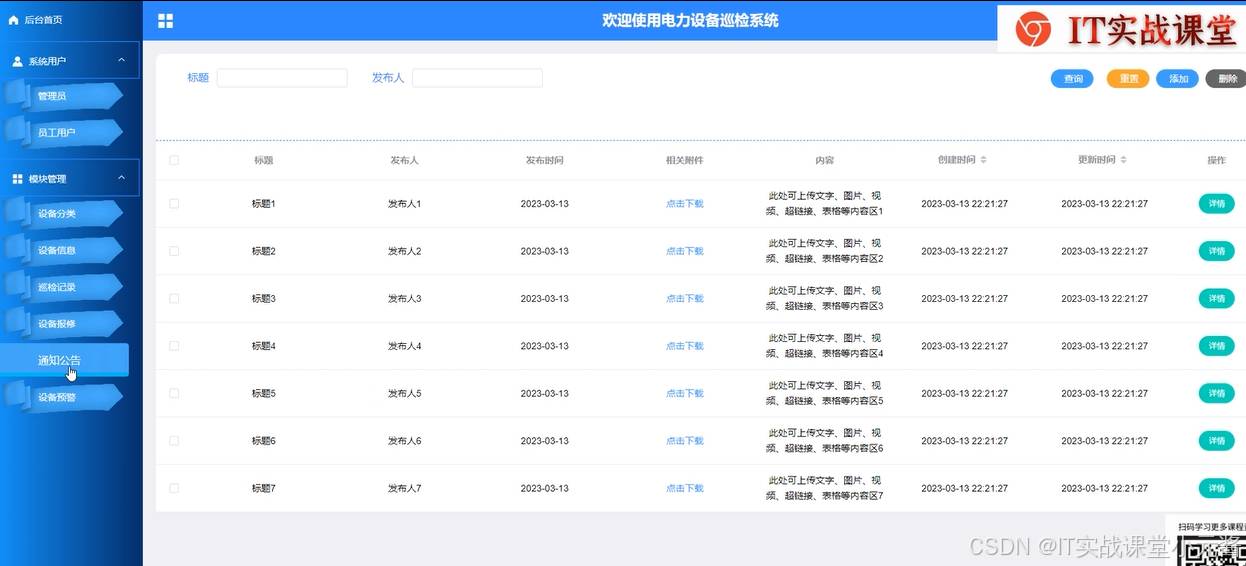Collapse the 系统用户 menu section
This screenshot has height=566, width=1246.
click(x=122, y=61)
